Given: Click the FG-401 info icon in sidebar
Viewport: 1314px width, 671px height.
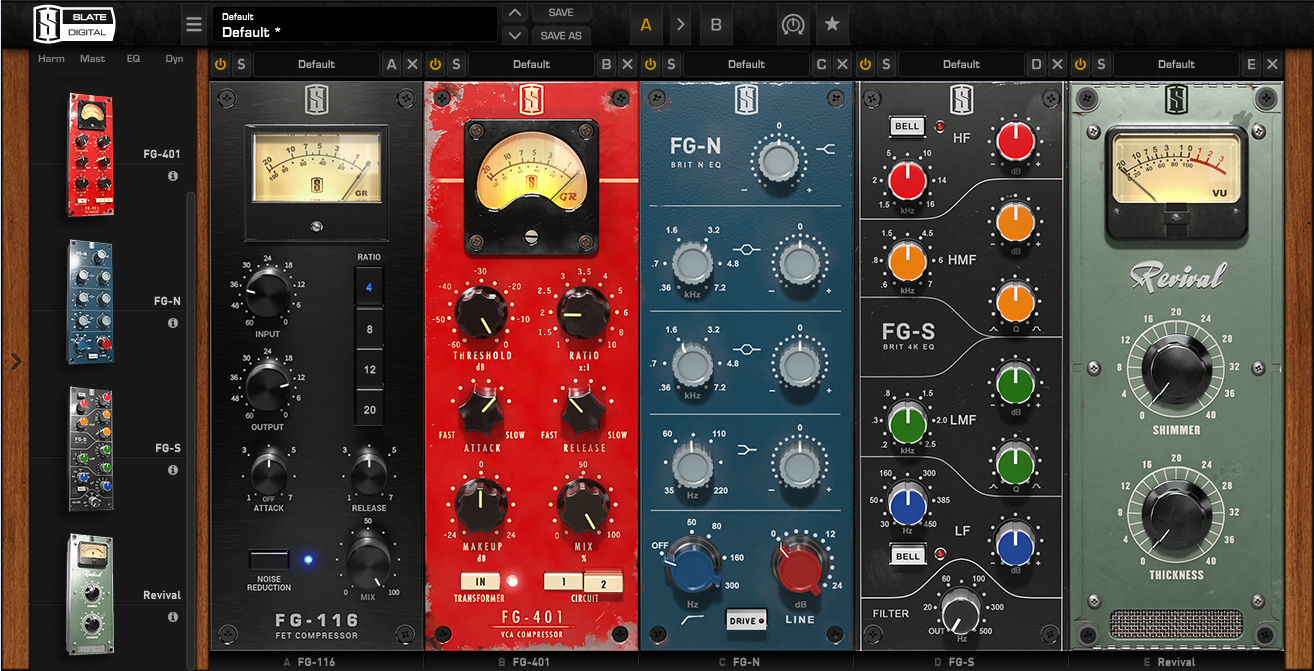Looking at the screenshot, I should point(172,176).
